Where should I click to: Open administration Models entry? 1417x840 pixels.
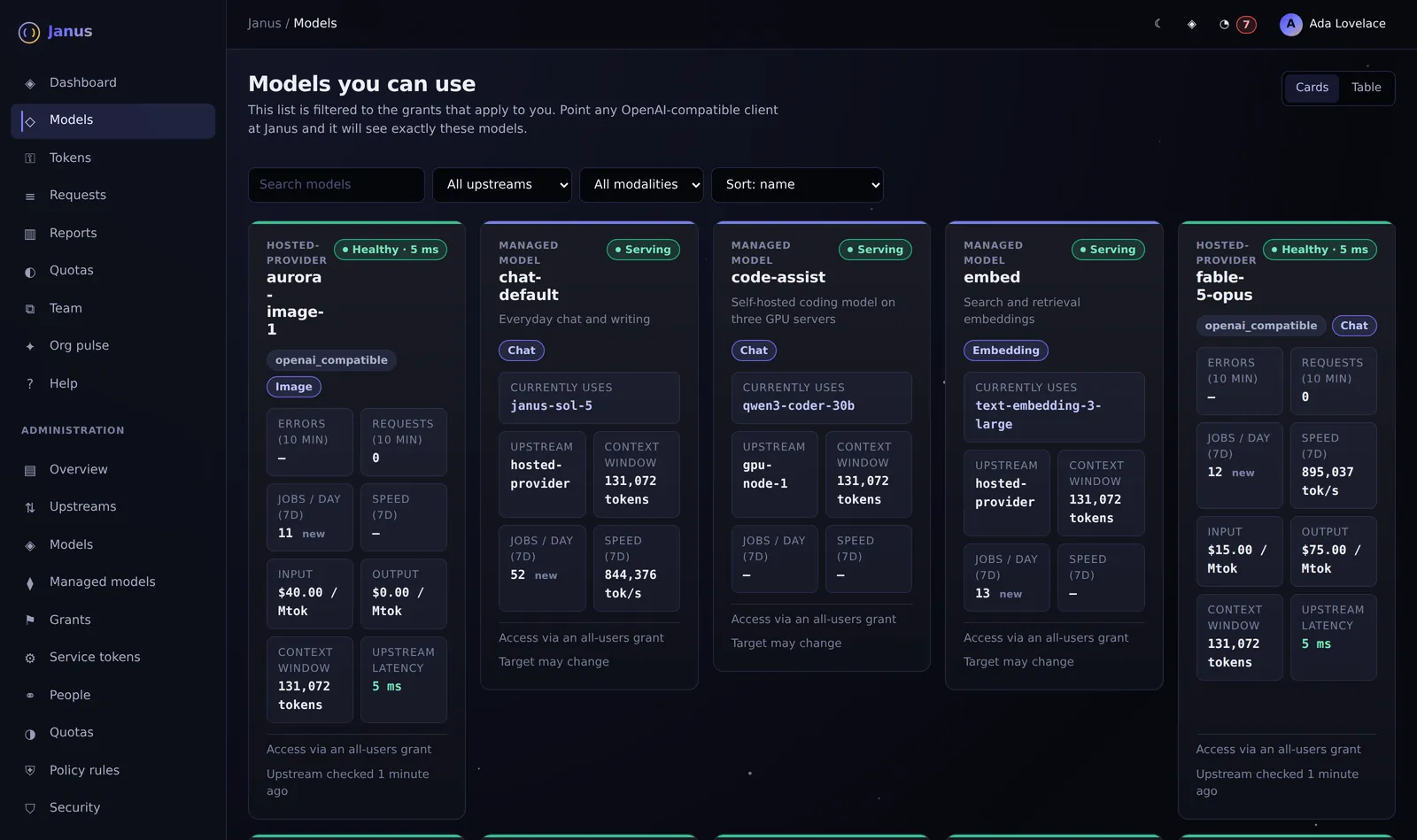coord(112,544)
